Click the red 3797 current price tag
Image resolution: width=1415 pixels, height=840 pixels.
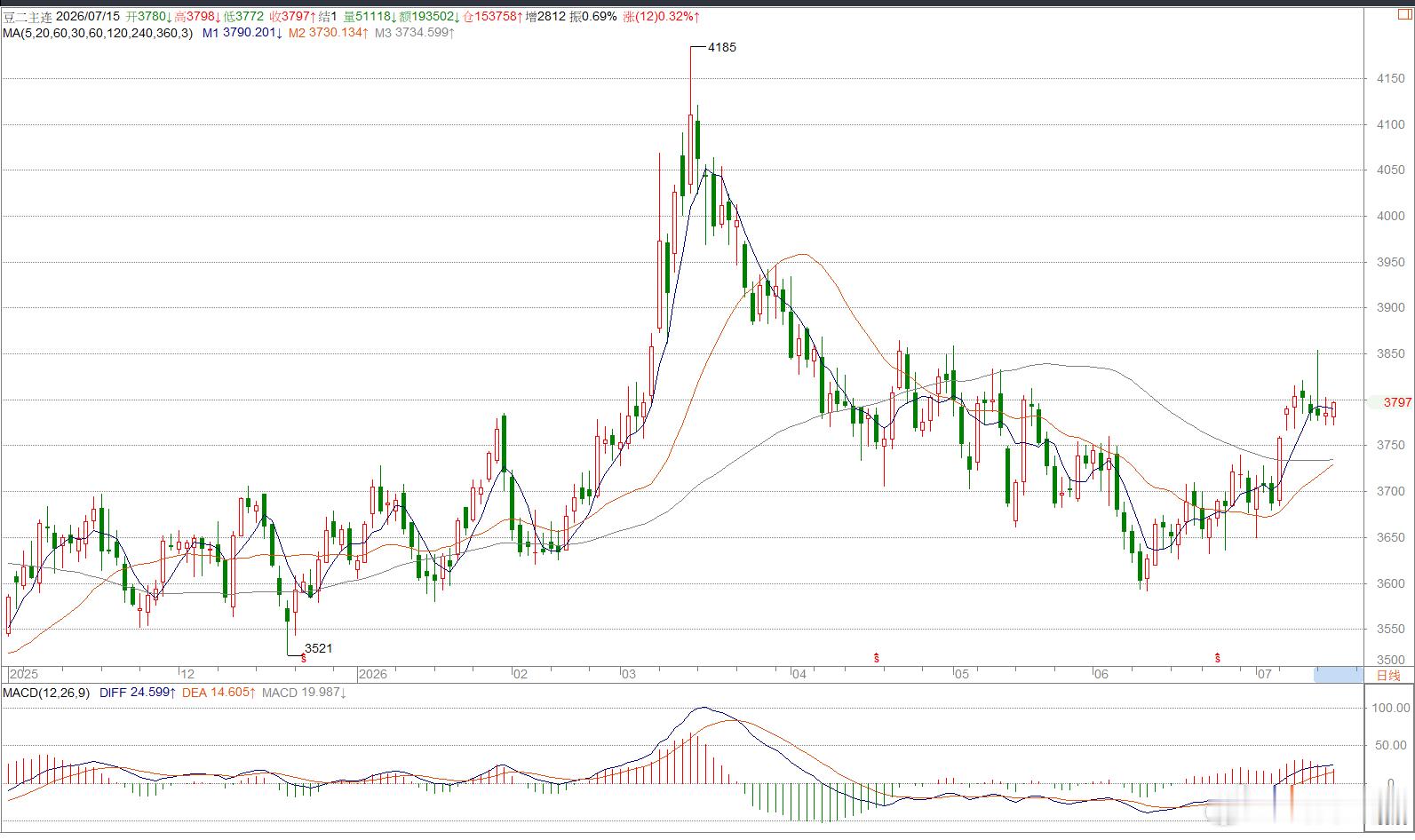coord(1397,402)
